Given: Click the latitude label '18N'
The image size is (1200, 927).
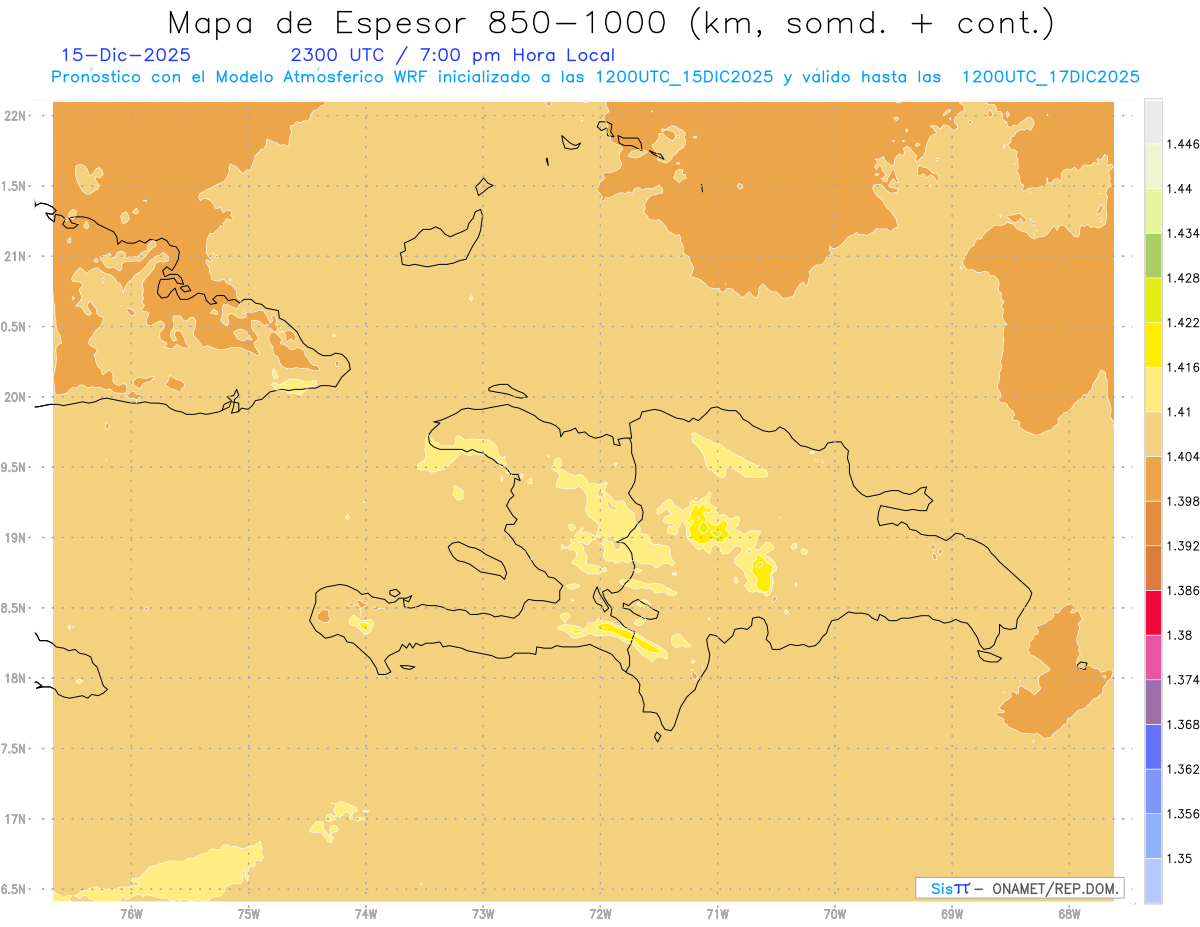Looking at the screenshot, I should click(16, 679).
